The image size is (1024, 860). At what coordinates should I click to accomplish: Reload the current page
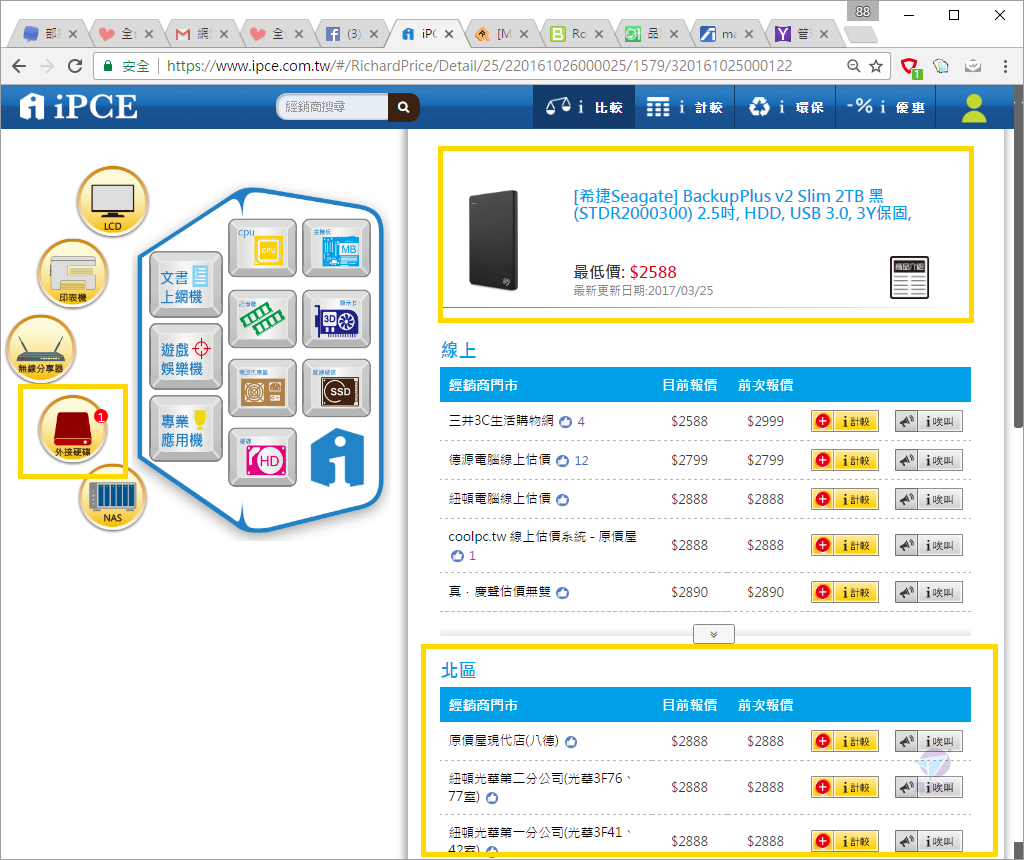pyautogui.click(x=75, y=66)
